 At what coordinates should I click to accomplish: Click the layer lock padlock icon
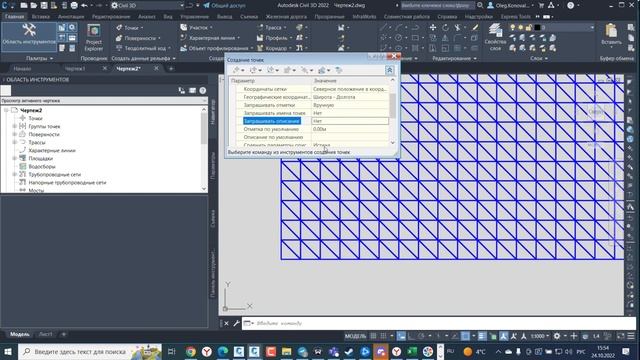coord(528,27)
